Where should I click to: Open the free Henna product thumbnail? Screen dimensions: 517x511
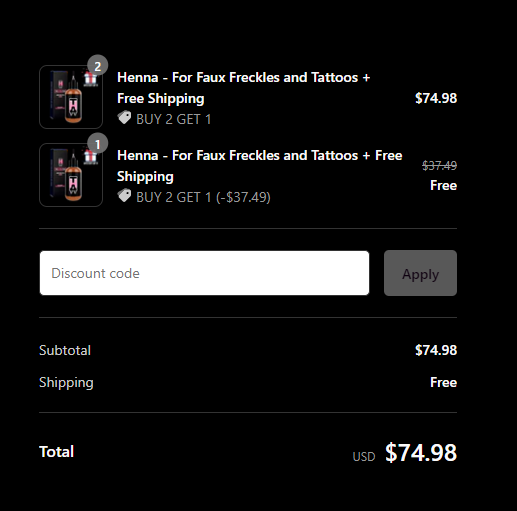point(71,175)
